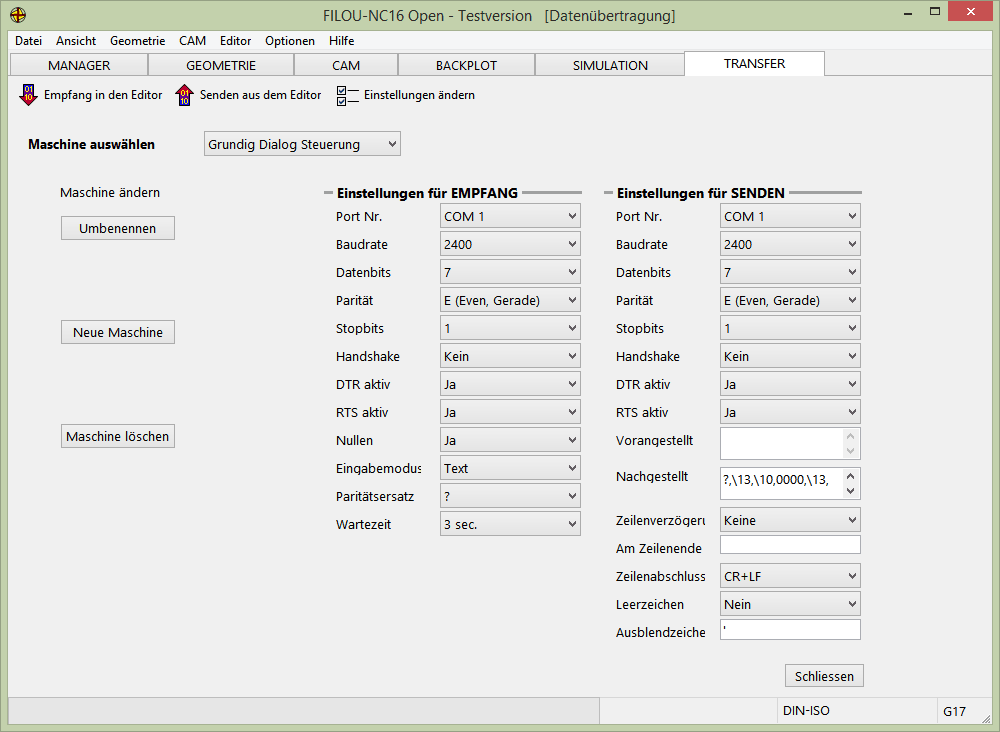Open EMPFANG Port Nr. dropdown
The height and width of the screenshot is (732, 1000).
(510, 216)
